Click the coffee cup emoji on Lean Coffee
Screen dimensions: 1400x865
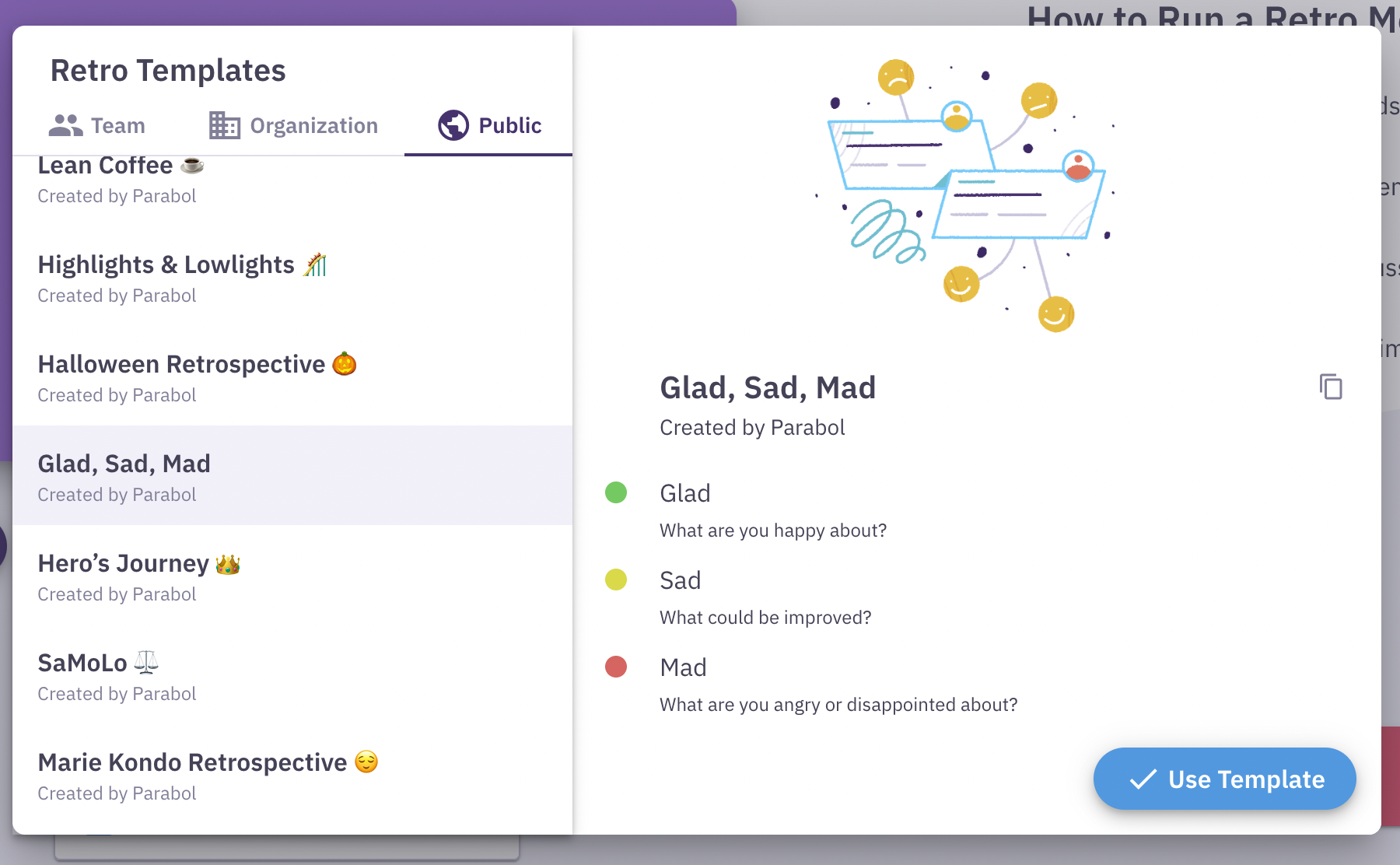[x=192, y=164]
